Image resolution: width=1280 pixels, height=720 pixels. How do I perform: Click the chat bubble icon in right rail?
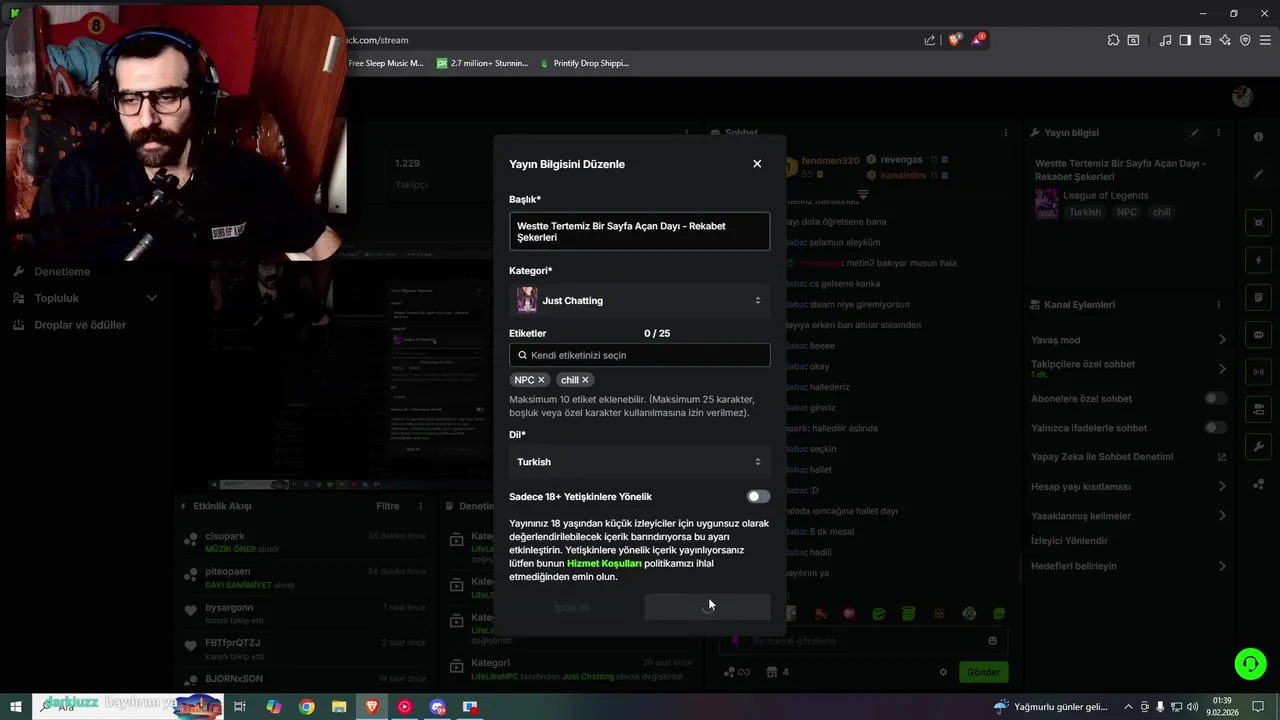1258,335
